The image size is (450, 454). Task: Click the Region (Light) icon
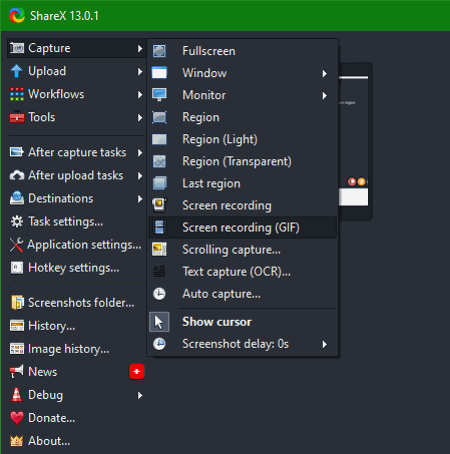pos(159,139)
